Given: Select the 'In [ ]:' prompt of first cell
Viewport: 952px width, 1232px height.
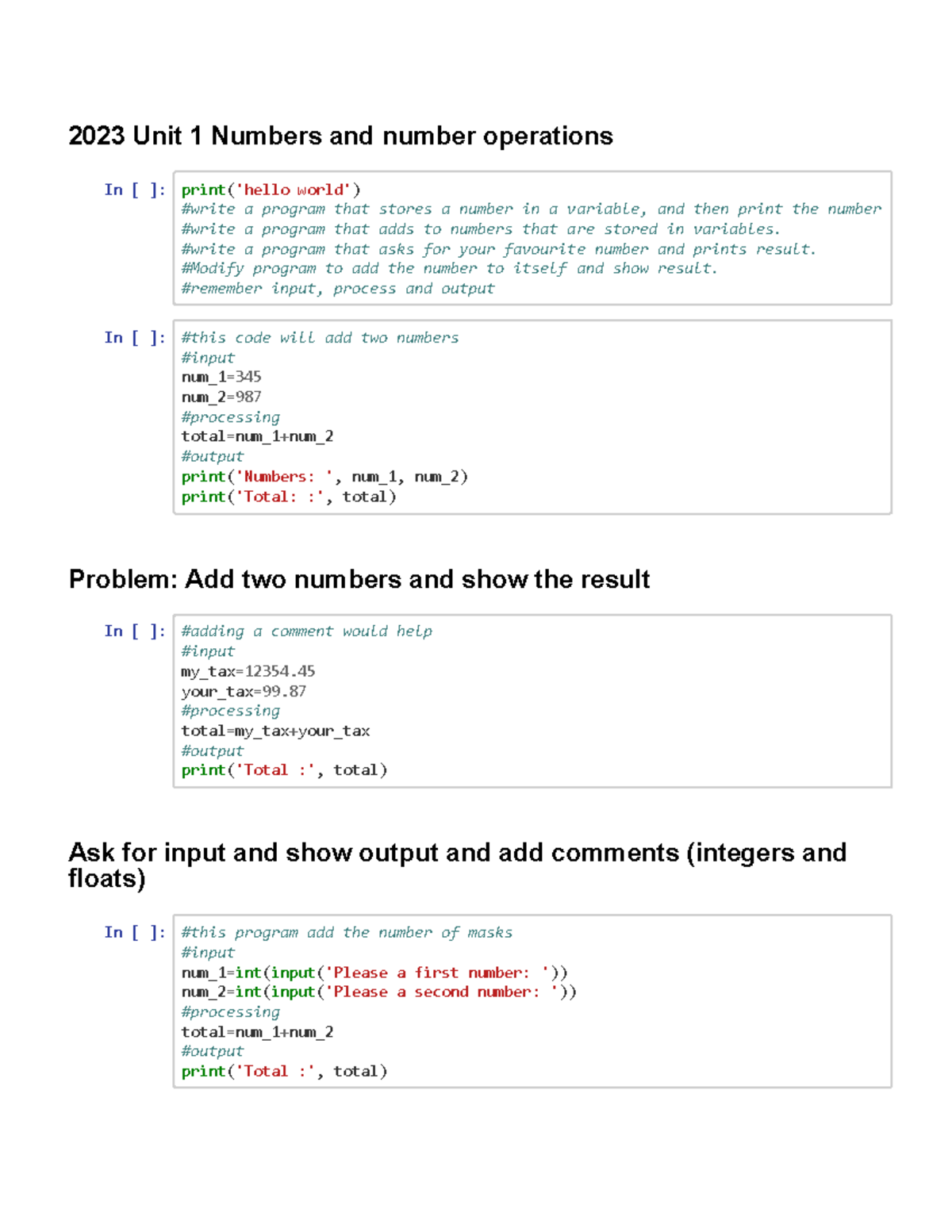Looking at the screenshot, I should tap(135, 190).
